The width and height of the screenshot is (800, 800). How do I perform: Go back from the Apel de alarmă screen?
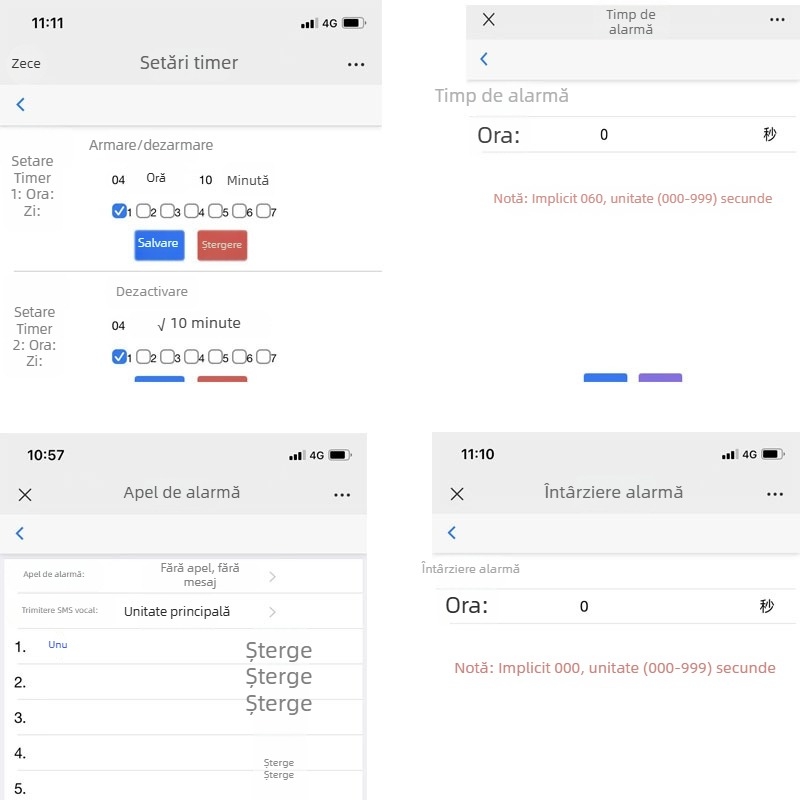[x=20, y=534]
